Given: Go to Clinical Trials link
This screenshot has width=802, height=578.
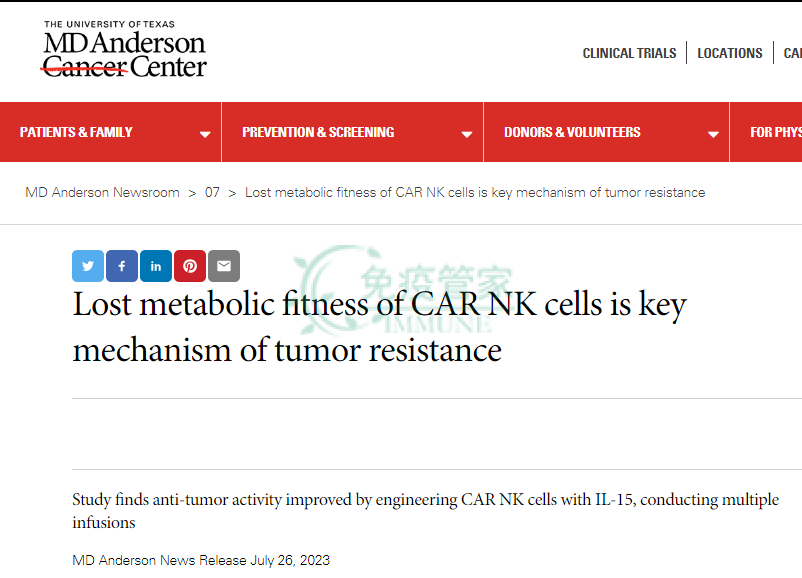Looking at the screenshot, I should (x=629, y=53).
